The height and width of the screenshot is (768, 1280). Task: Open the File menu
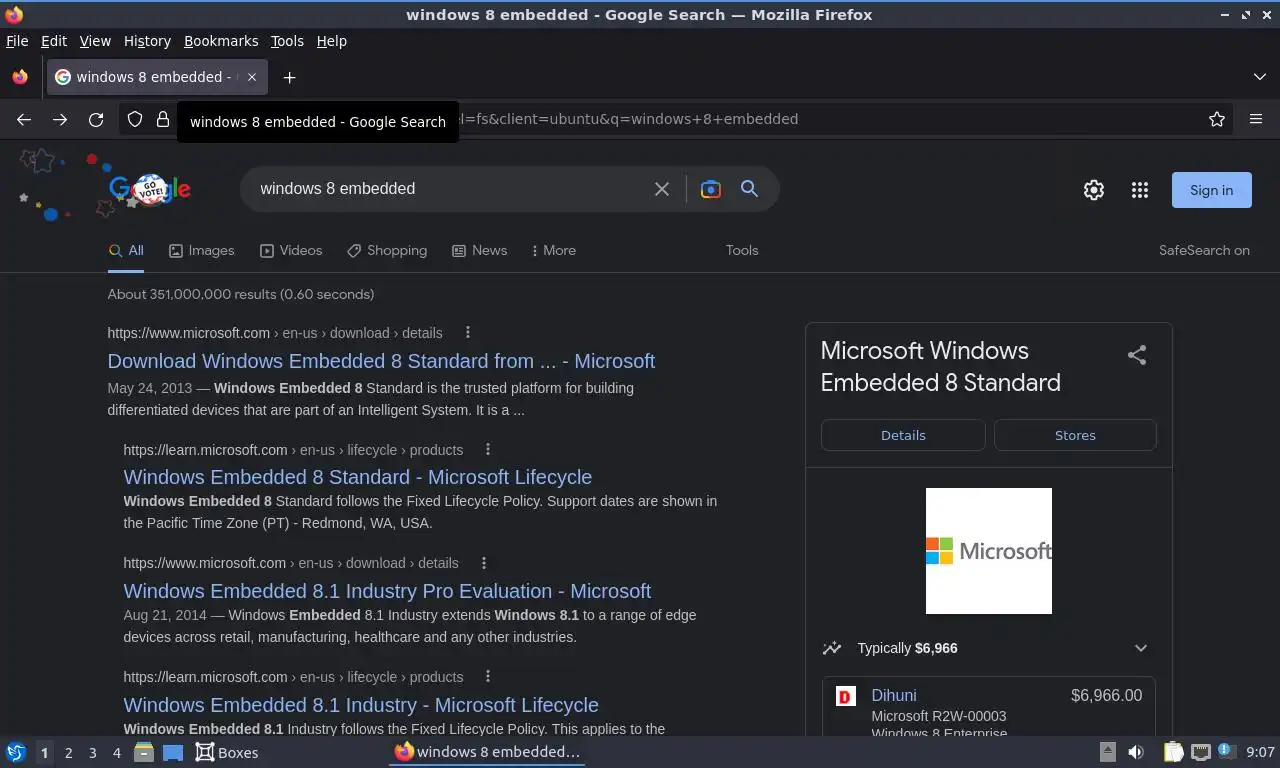pyautogui.click(x=17, y=41)
